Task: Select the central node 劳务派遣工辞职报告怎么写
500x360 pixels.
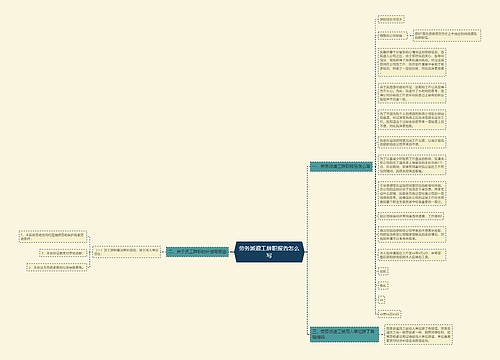Action: click(x=269, y=252)
